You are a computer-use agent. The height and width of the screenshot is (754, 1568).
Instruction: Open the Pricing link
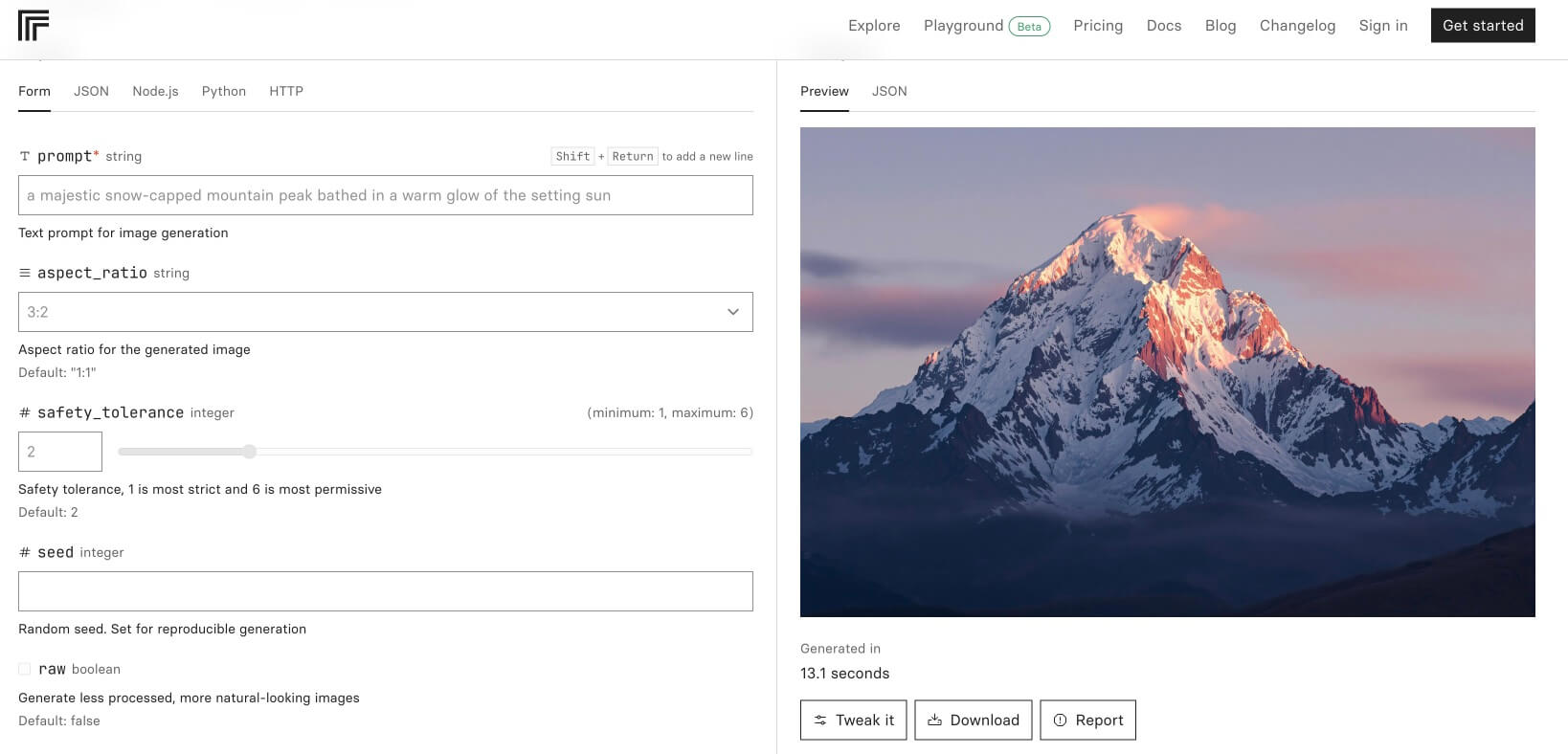click(x=1098, y=26)
